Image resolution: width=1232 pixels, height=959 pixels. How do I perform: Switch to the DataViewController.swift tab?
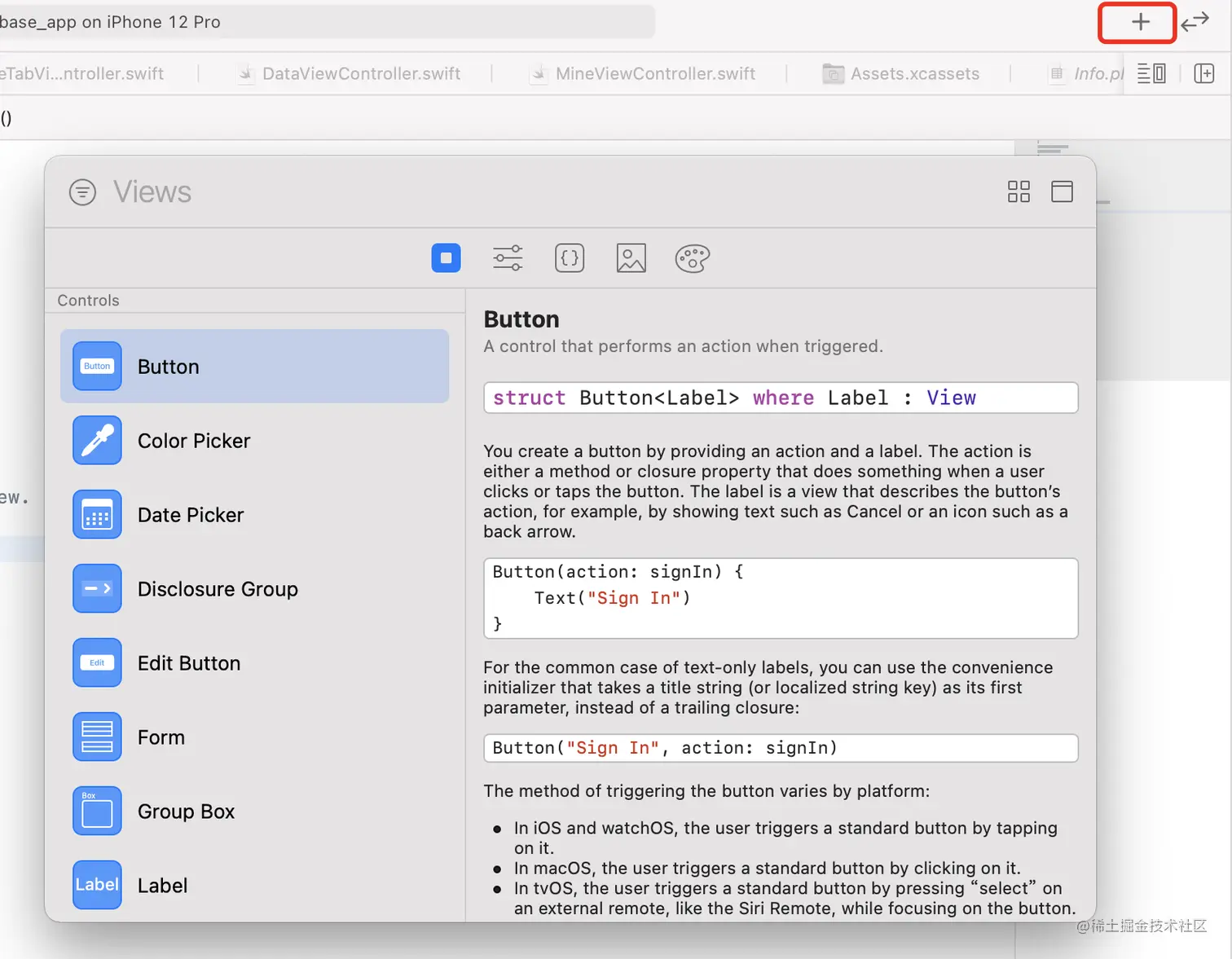[350, 74]
